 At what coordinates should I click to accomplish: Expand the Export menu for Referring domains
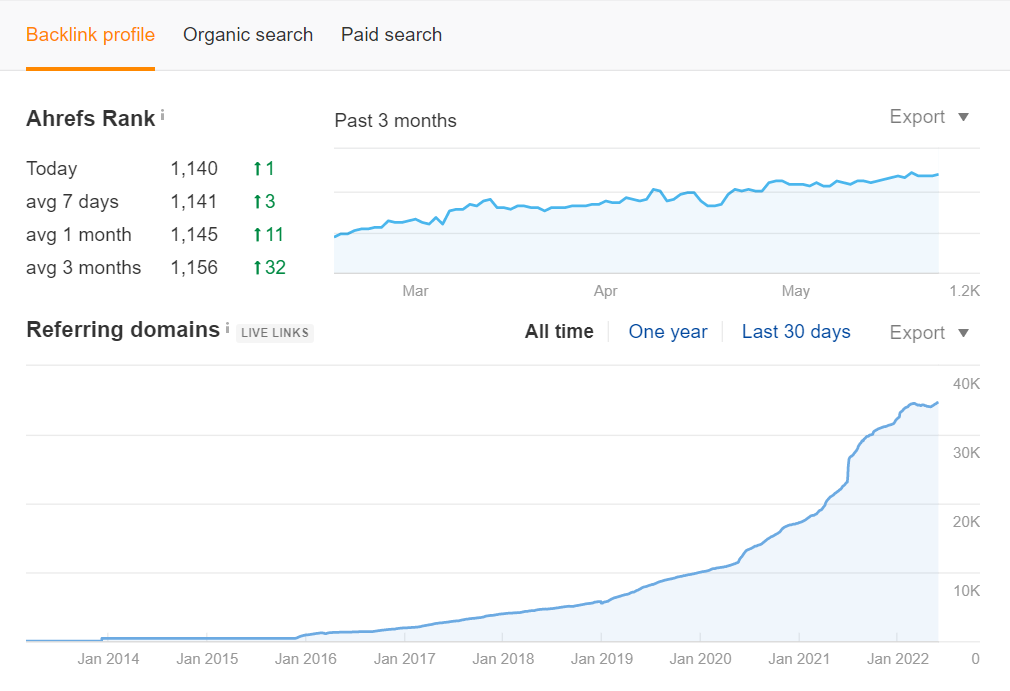click(929, 333)
